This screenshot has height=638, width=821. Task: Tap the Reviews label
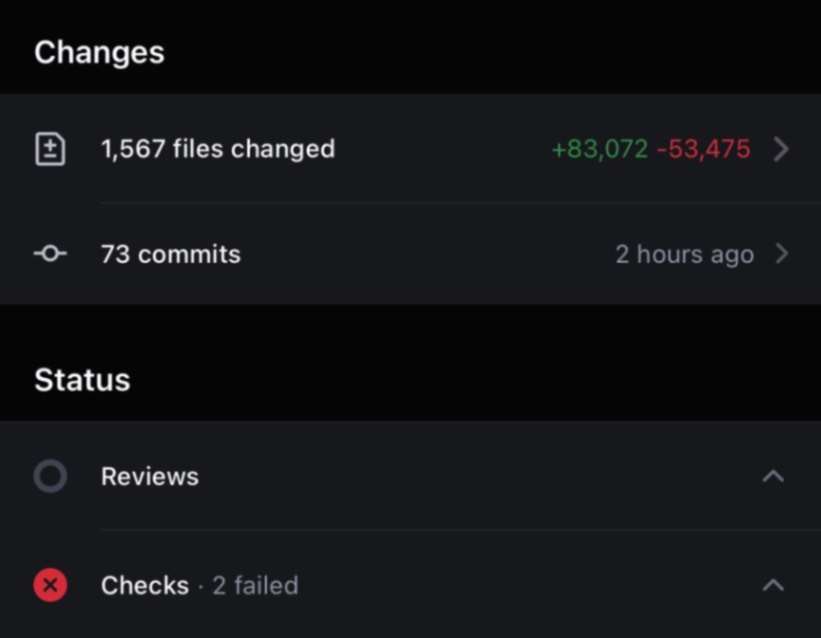coord(150,476)
